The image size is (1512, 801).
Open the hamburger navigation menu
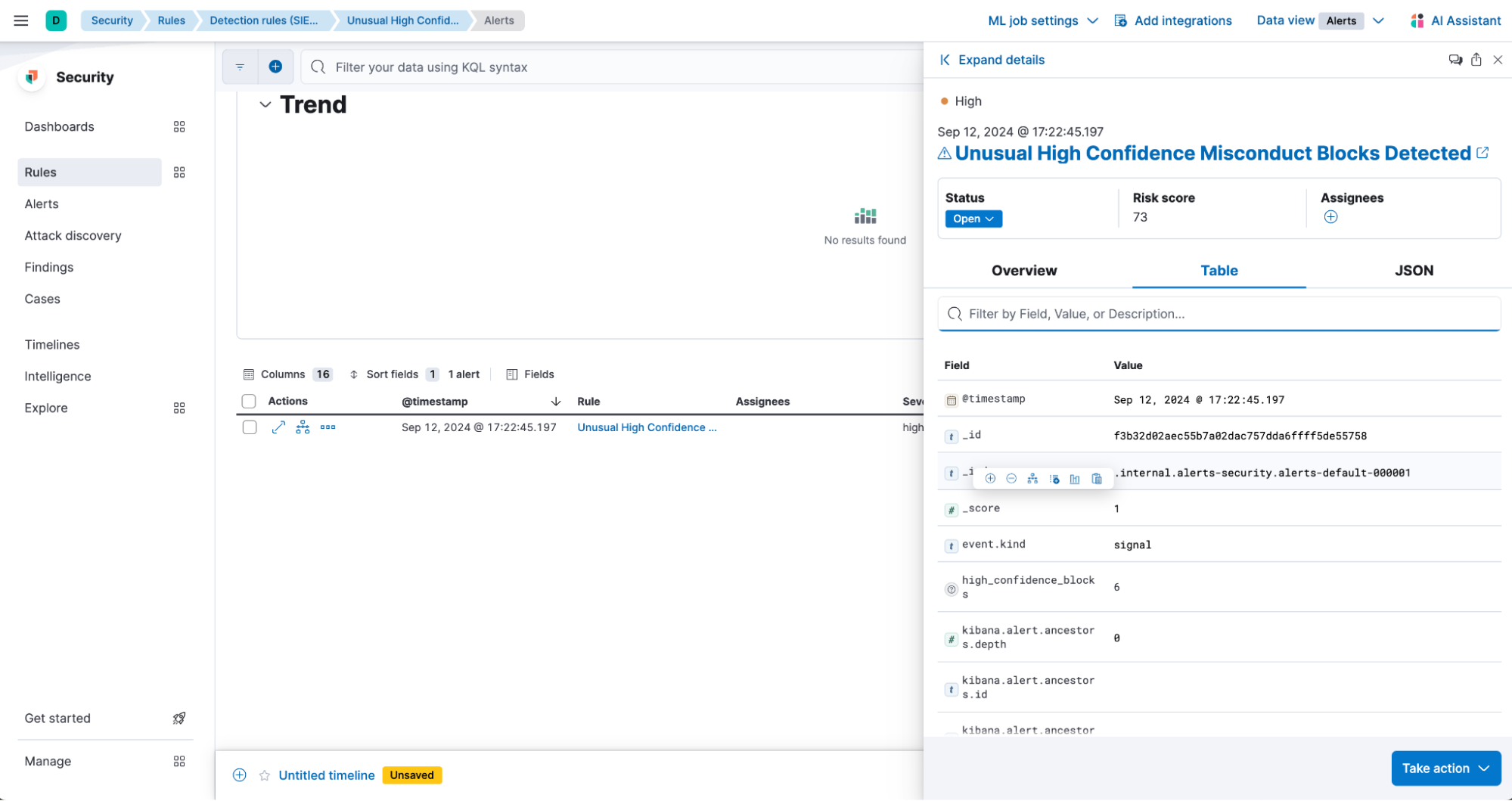coord(21,20)
